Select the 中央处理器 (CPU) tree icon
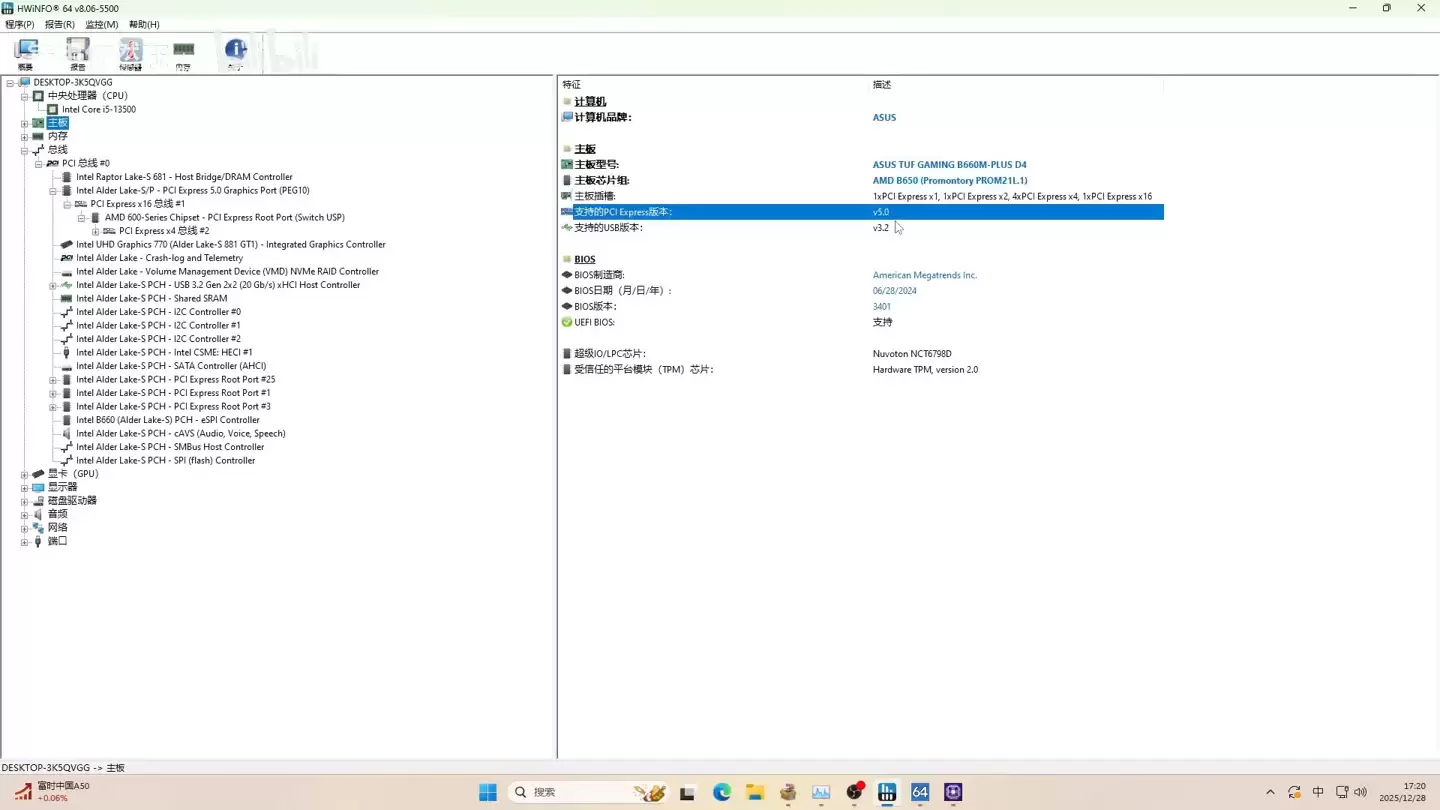The image size is (1440, 810). tap(37, 95)
